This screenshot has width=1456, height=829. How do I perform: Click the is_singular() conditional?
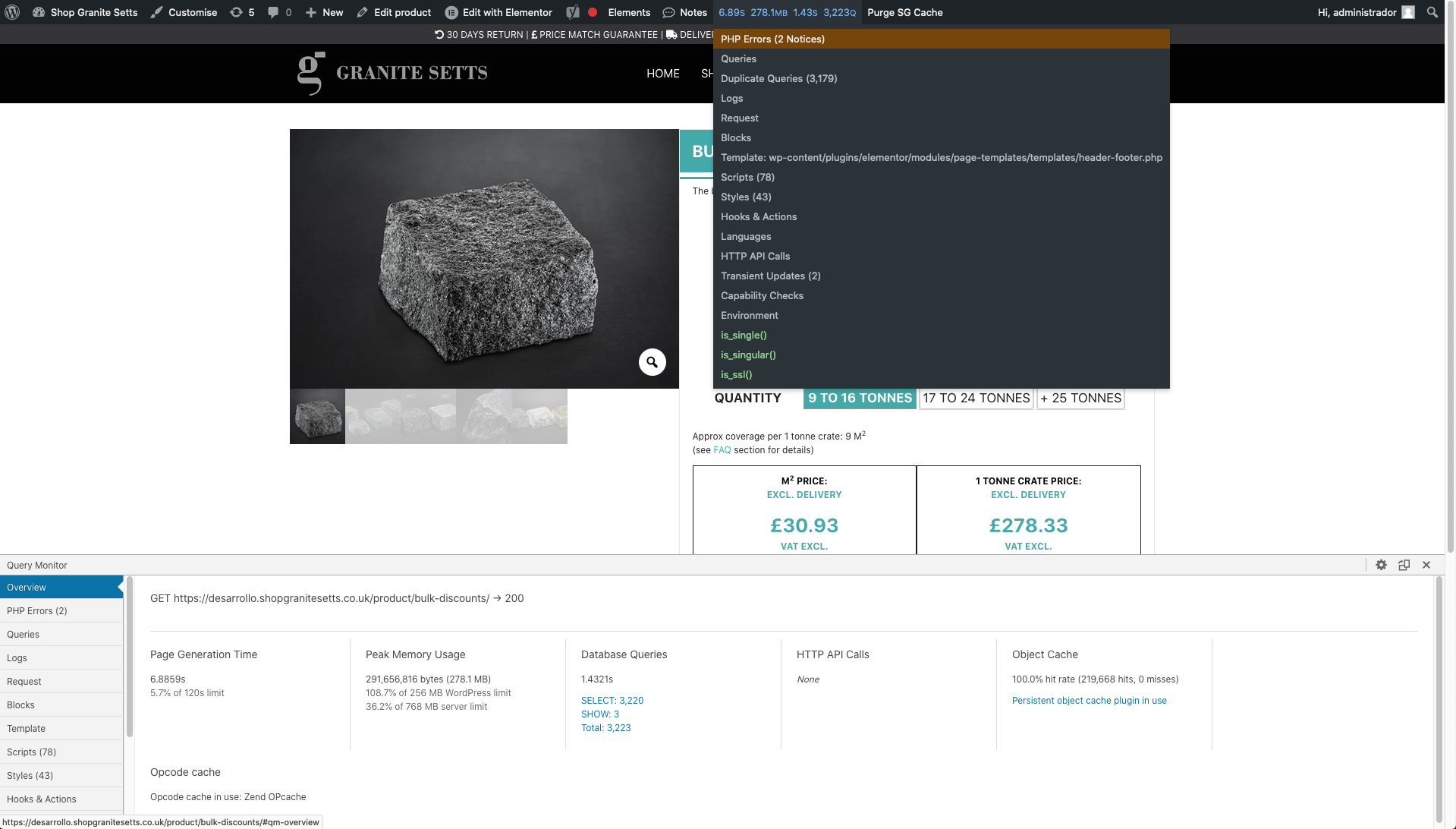coord(941,355)
